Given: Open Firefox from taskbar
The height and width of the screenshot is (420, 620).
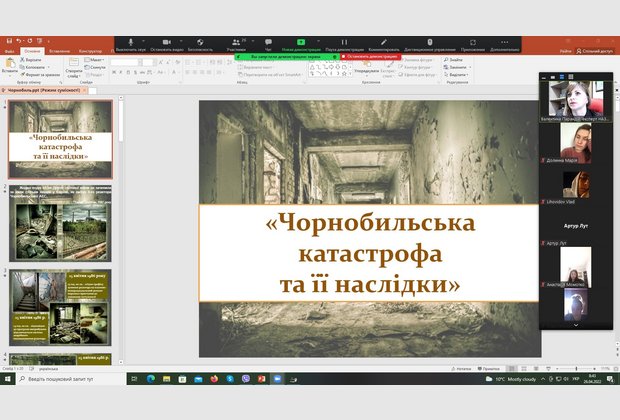Looking at the screenshot, I should click(214, 379).
